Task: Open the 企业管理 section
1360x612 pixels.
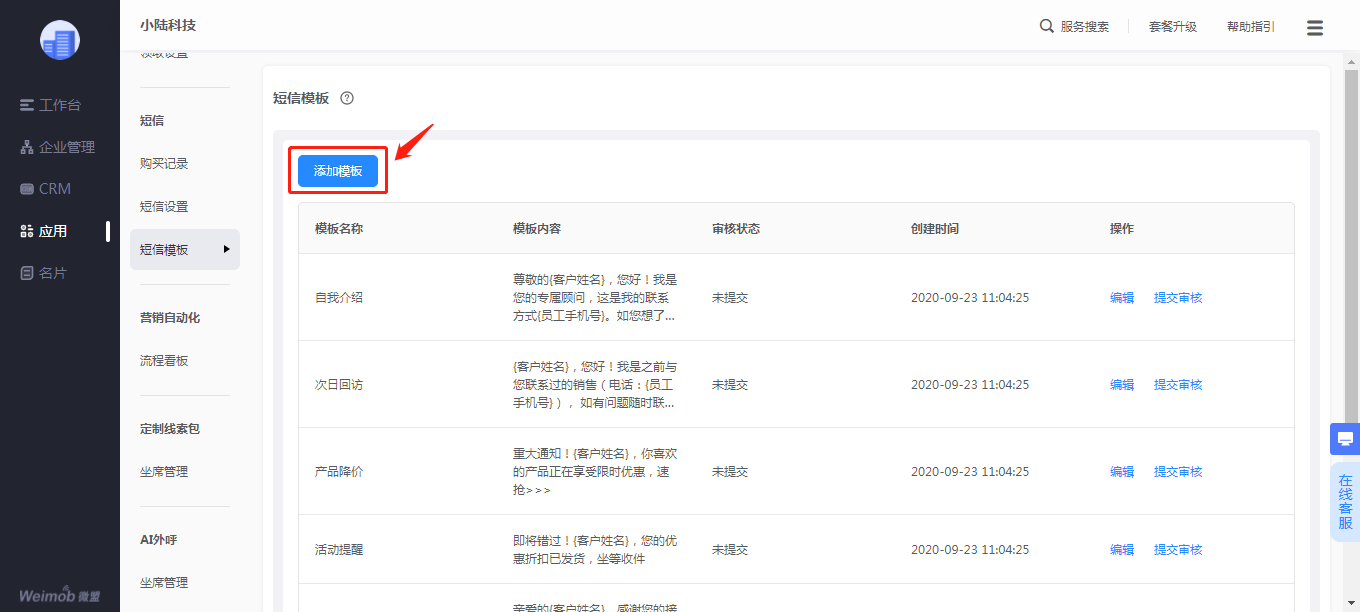Action: tap(58, 147)
